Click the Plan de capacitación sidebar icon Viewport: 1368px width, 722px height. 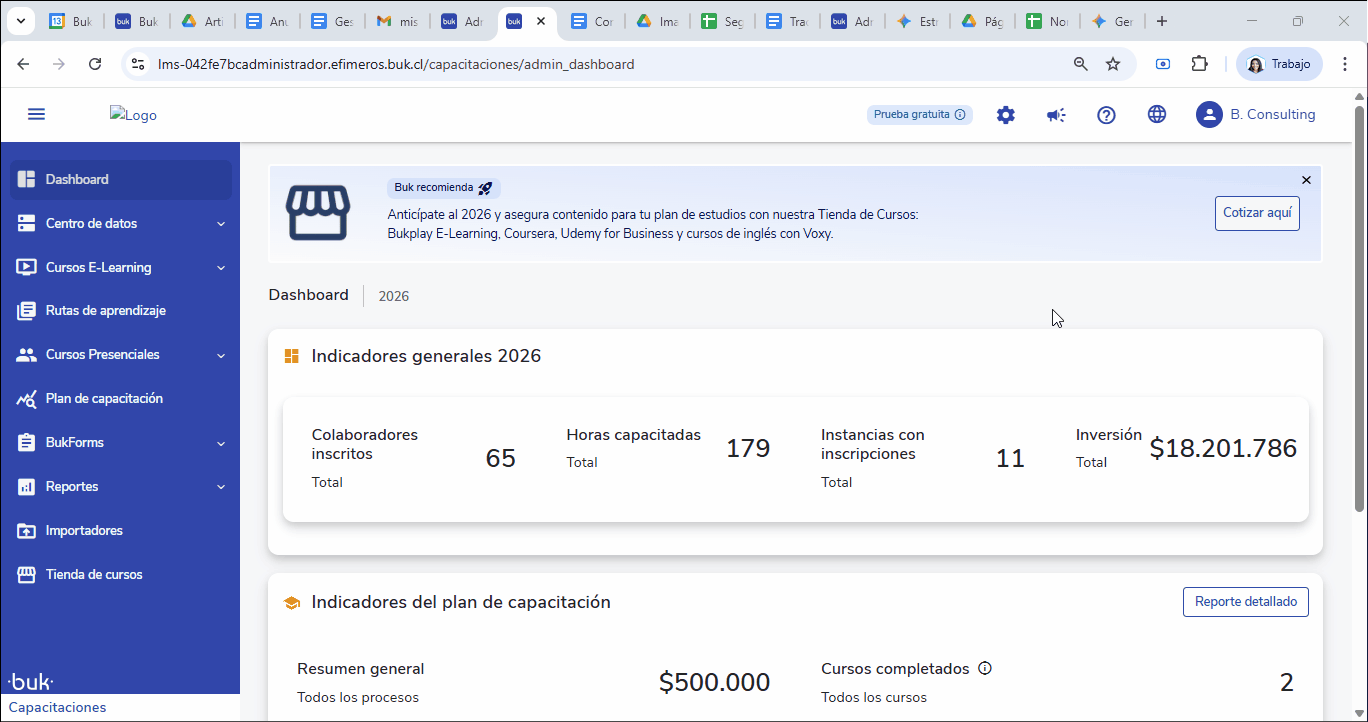(27, 398)
